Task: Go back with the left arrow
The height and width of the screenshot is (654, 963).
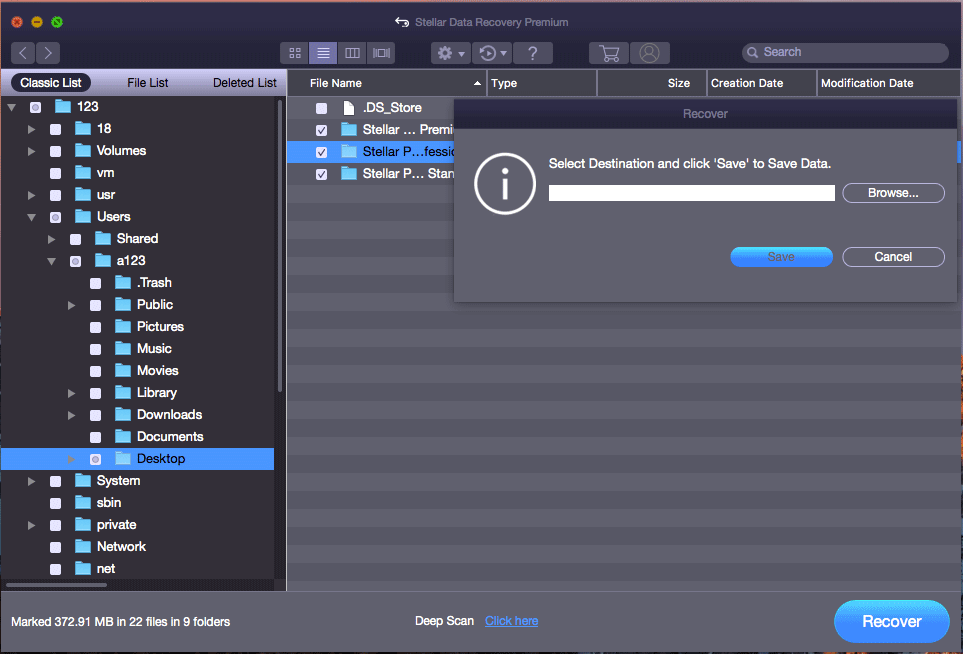Action: tap(24, 53)
